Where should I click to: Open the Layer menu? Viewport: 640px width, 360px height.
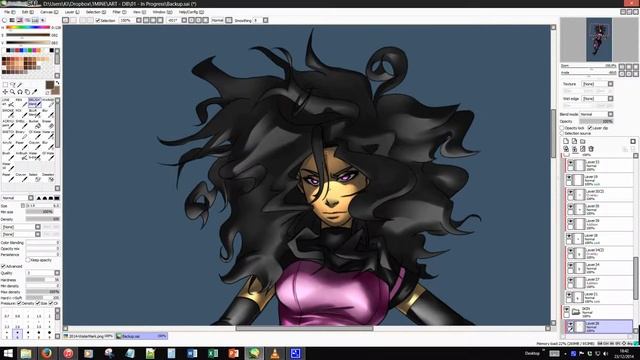click(x=72, y=12)
